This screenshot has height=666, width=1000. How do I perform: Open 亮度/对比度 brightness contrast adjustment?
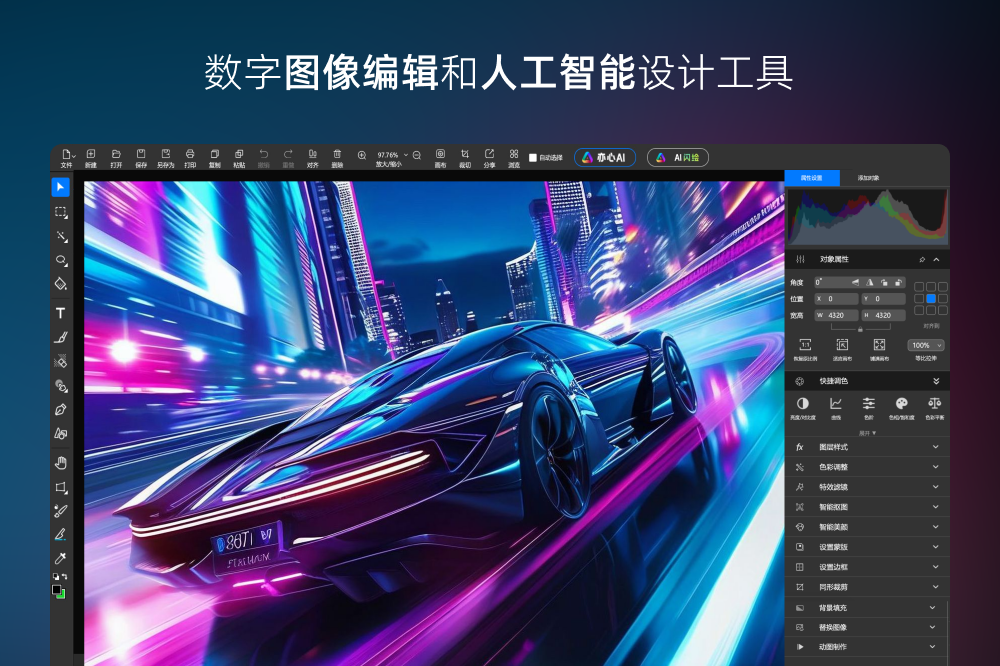(x=802, y=406)
